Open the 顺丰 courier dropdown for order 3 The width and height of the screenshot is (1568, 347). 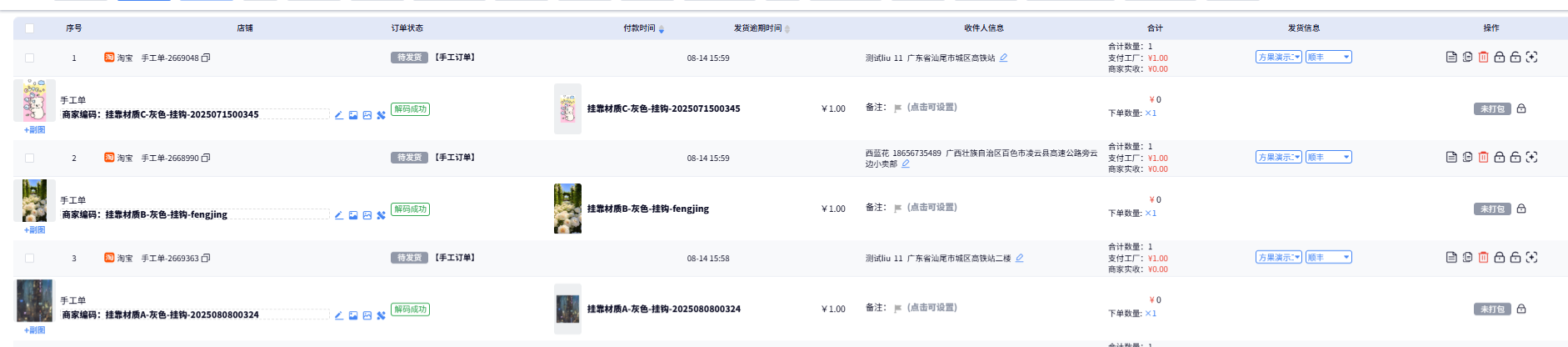[1328, 258]
